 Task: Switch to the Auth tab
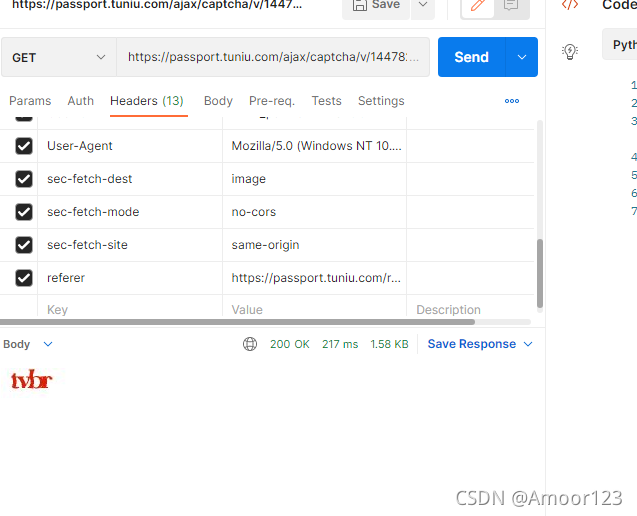[x=80, y=101]
